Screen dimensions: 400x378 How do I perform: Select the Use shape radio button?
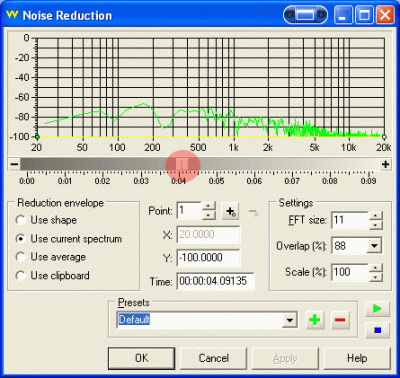pyautogui.click(x=20, y=220)
